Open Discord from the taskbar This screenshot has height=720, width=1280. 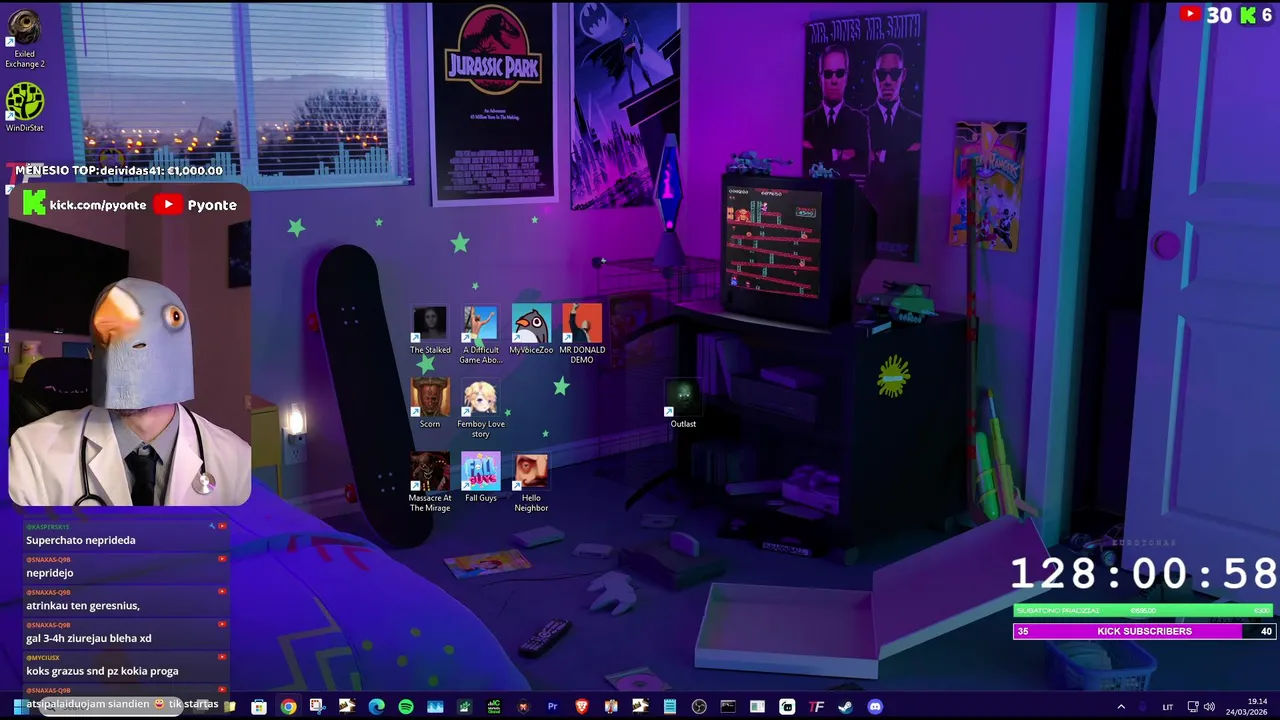click(875, 707)
